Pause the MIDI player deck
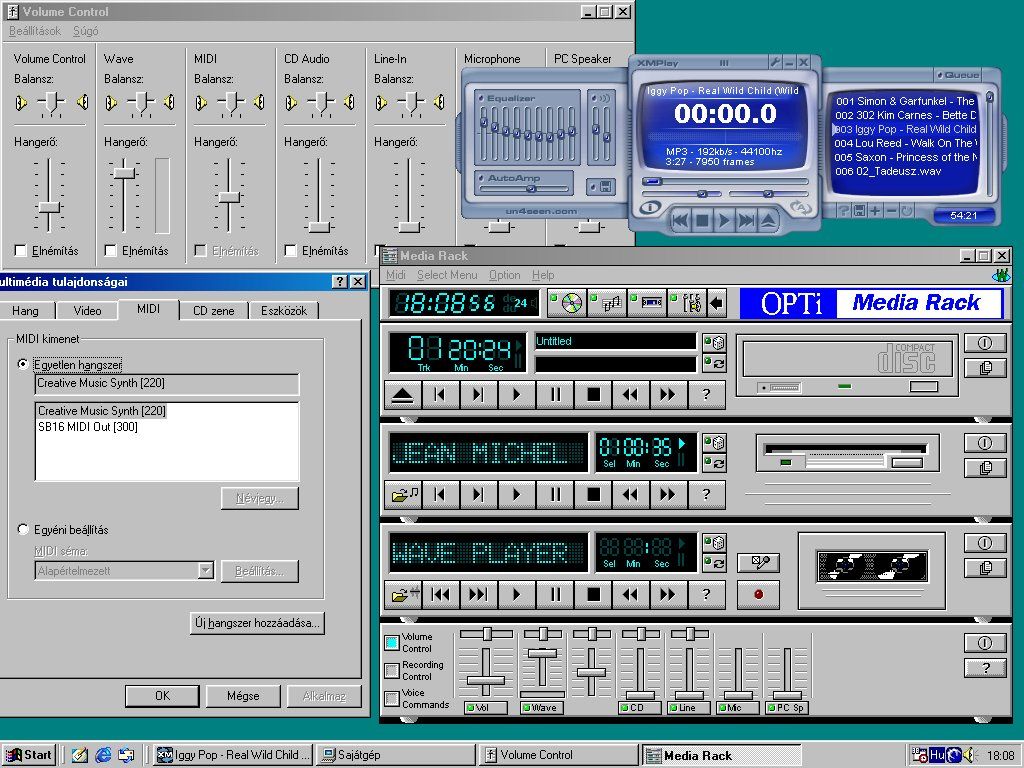 click(555, 494)
